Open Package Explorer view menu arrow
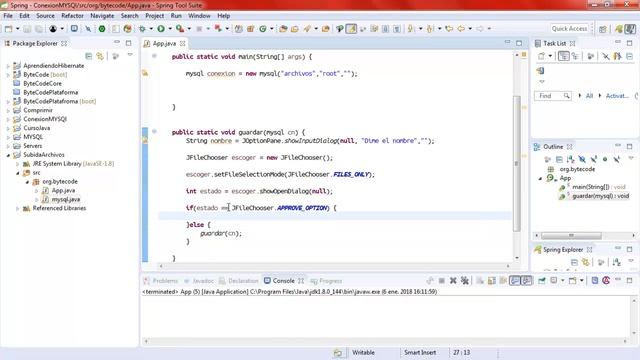The width and height of the screenshot is (640, 360). click(x=130, y=55)
